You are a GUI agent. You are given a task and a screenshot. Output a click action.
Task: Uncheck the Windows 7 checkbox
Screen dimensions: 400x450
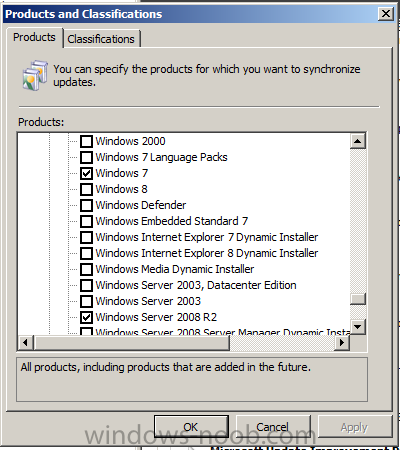point(86,173)
